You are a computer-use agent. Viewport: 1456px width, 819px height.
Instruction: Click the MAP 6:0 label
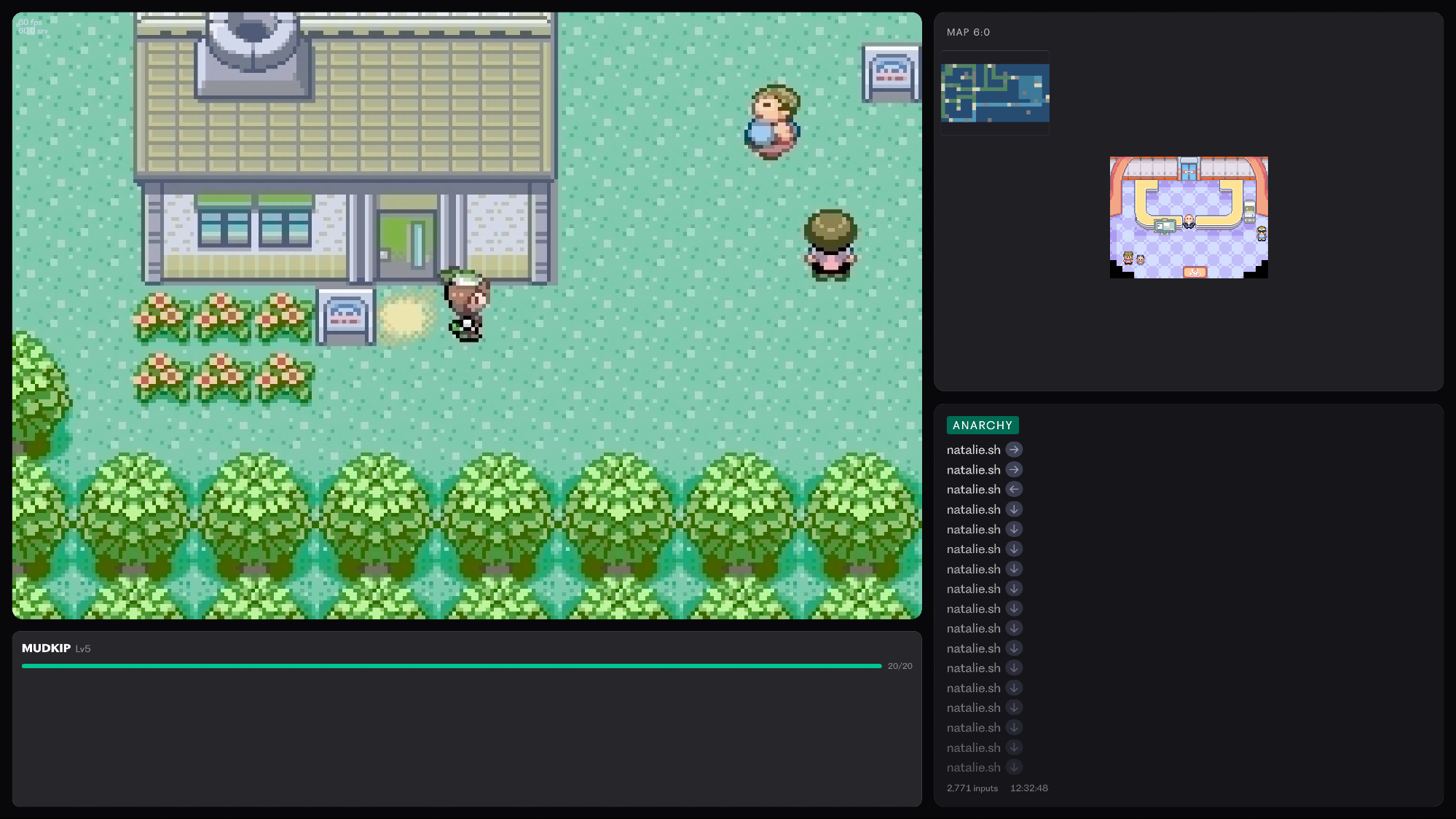point(968,32)
